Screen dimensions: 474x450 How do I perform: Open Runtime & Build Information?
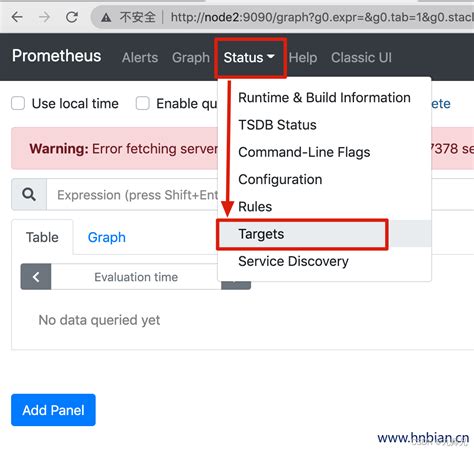[324, 98]
